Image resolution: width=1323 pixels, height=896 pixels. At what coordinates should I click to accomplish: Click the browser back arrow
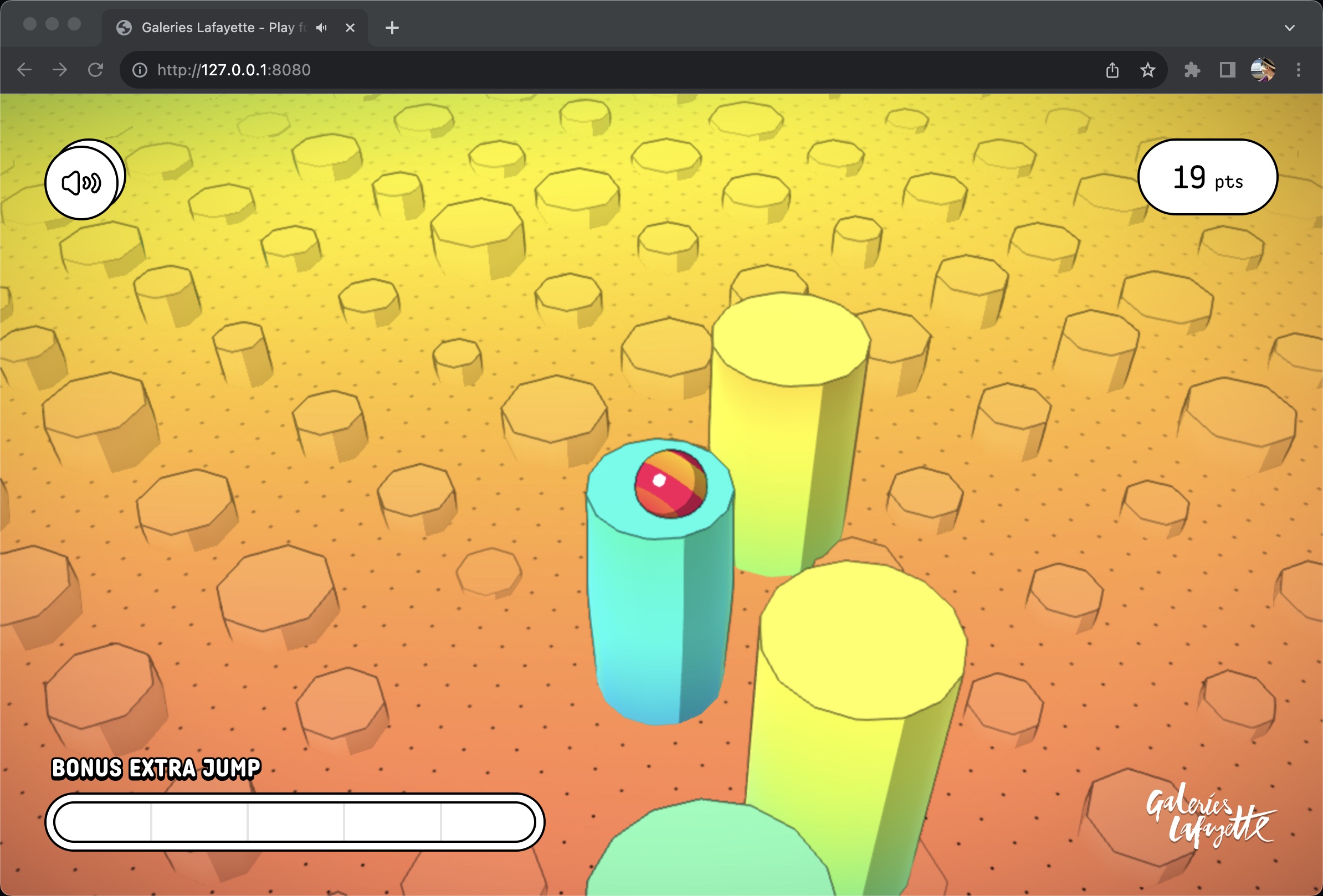pos(24,70)
